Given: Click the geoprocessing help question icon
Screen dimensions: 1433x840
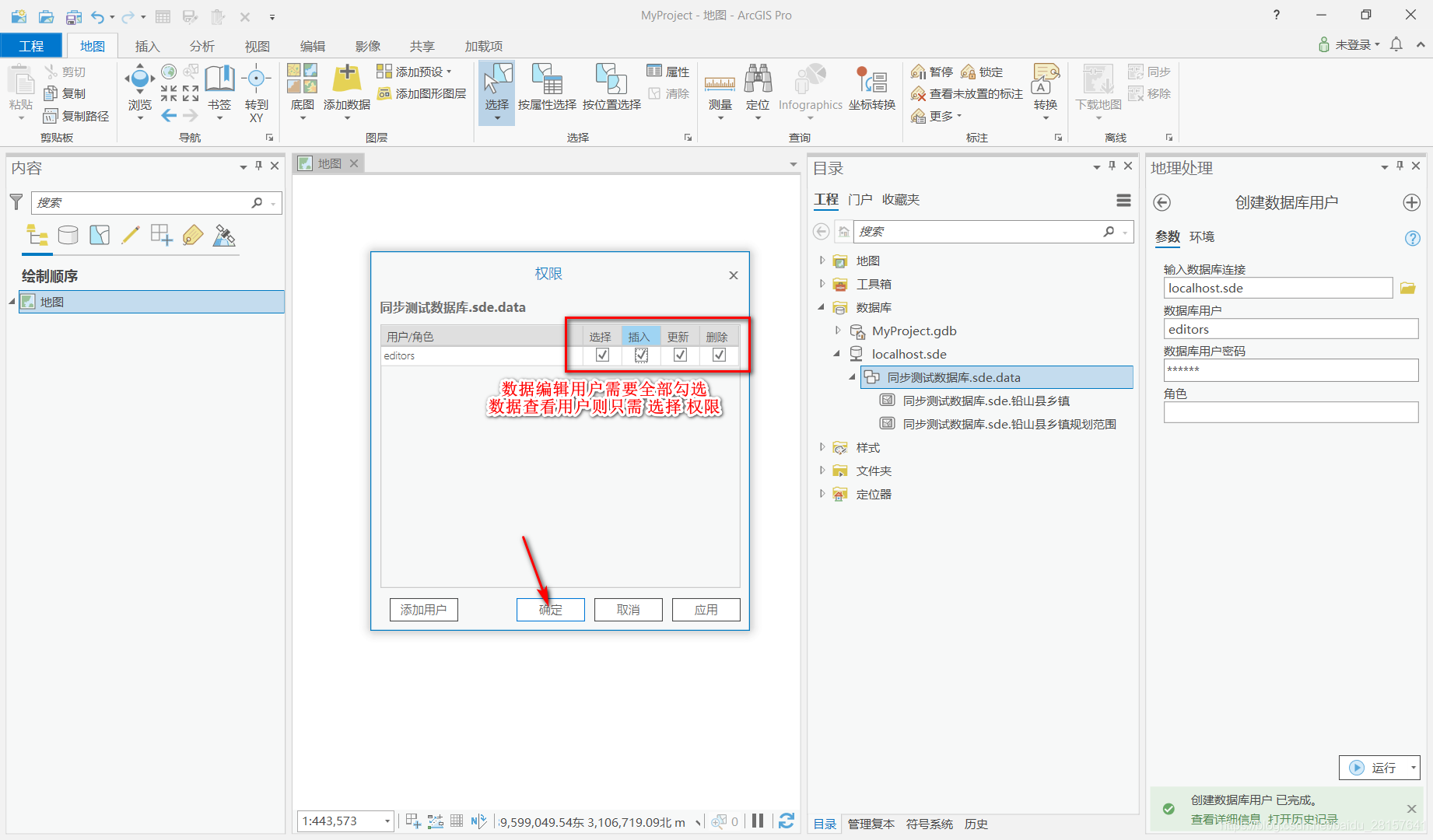Looking at the screenshot, I should click(1413, 238).
